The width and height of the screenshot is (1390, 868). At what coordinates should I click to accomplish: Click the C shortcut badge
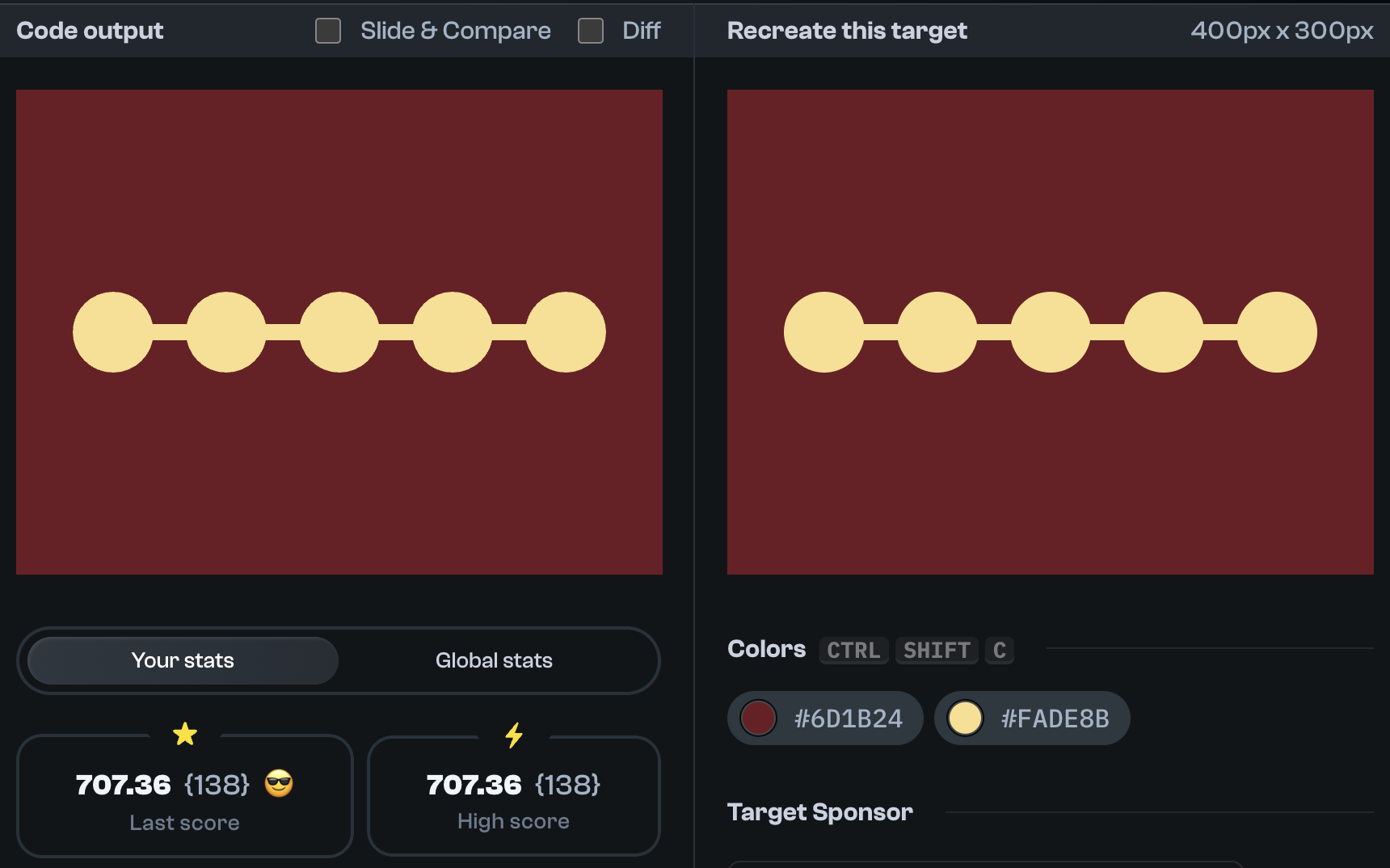coord(1000,651)
